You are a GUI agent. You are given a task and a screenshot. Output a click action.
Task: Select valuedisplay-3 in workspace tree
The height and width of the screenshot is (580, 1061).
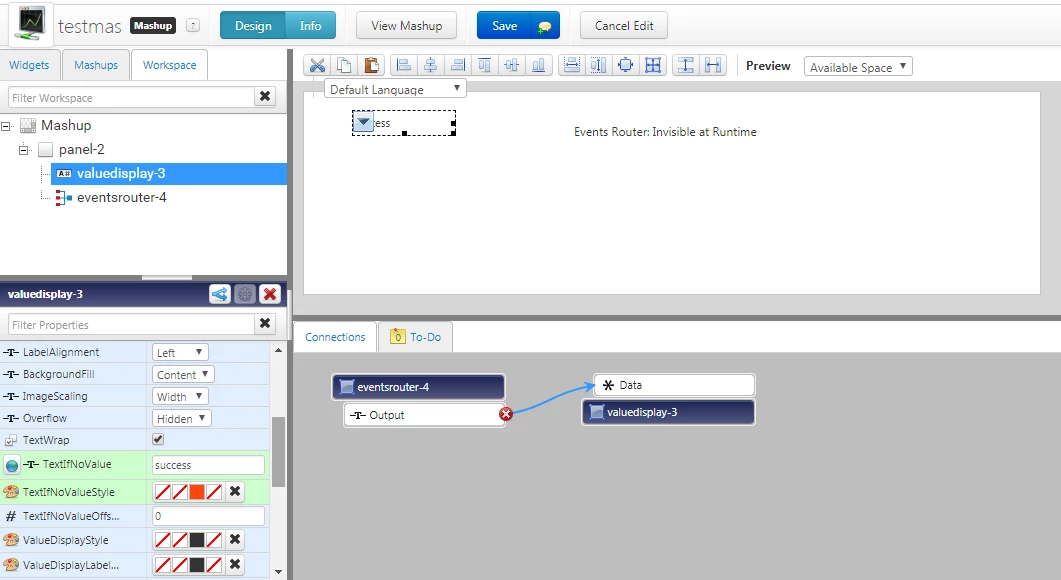tap(168, 174)
